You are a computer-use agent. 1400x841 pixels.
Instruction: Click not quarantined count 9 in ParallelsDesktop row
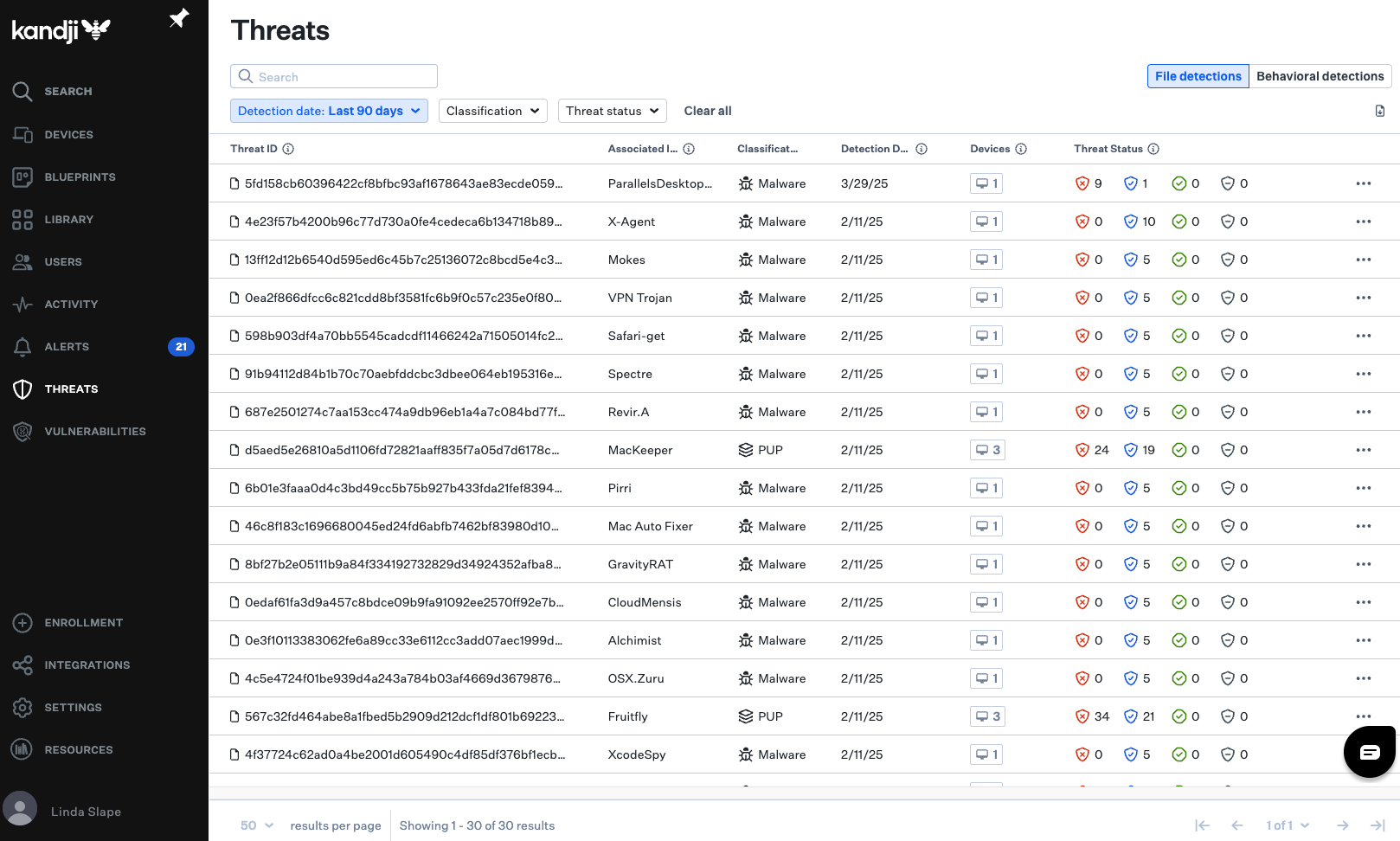coord(1089,183)
